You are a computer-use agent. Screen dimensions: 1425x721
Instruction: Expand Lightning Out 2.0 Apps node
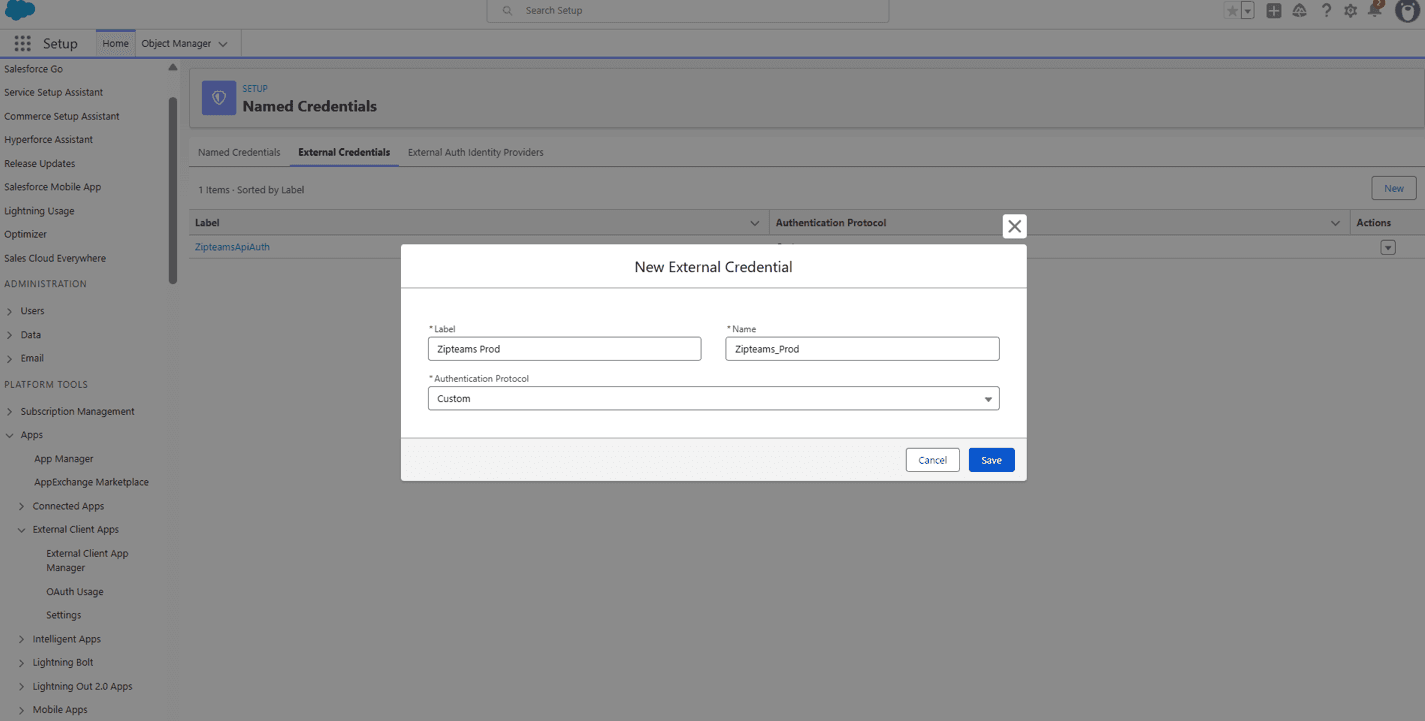click(x=22, y=686)
